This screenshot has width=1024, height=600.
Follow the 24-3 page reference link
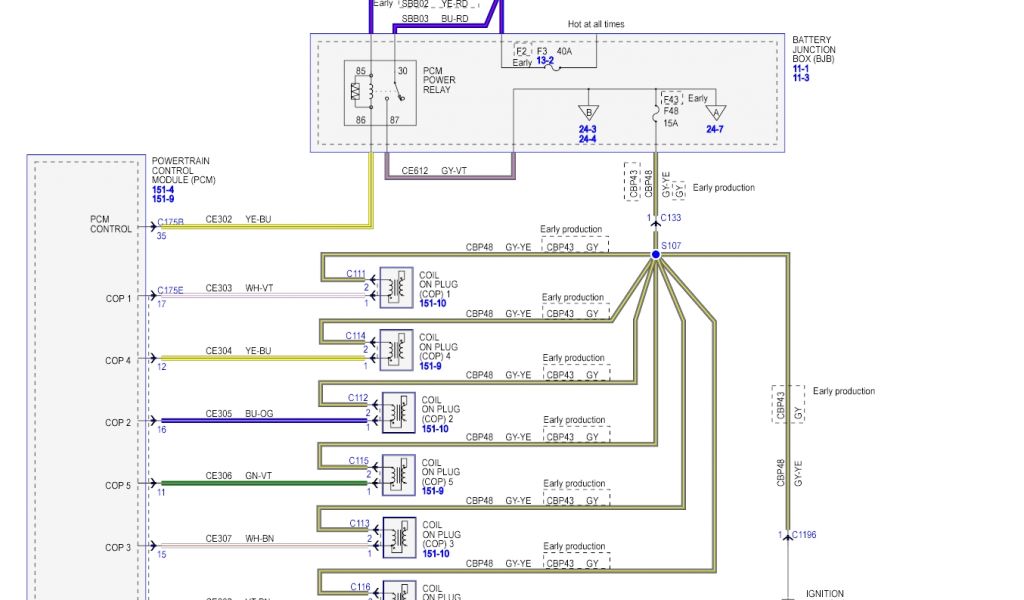point(588,129)
